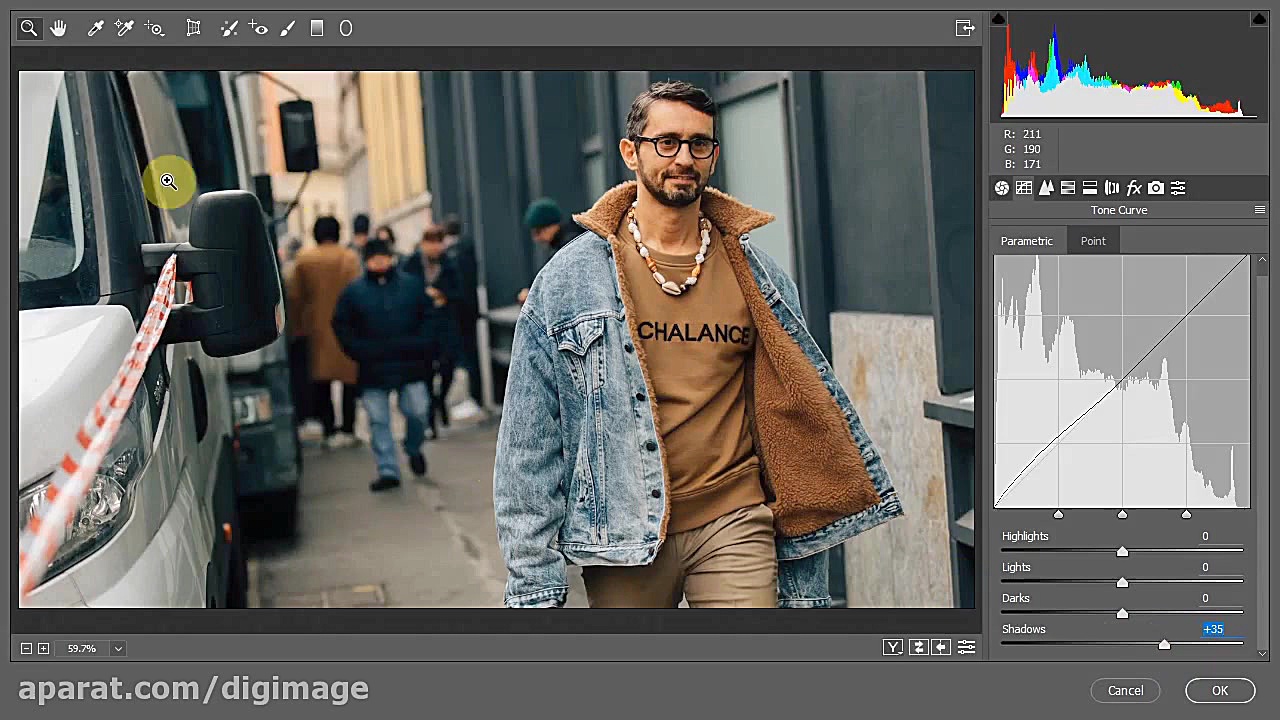Click the Darks slider handle

coord(1122,614)
